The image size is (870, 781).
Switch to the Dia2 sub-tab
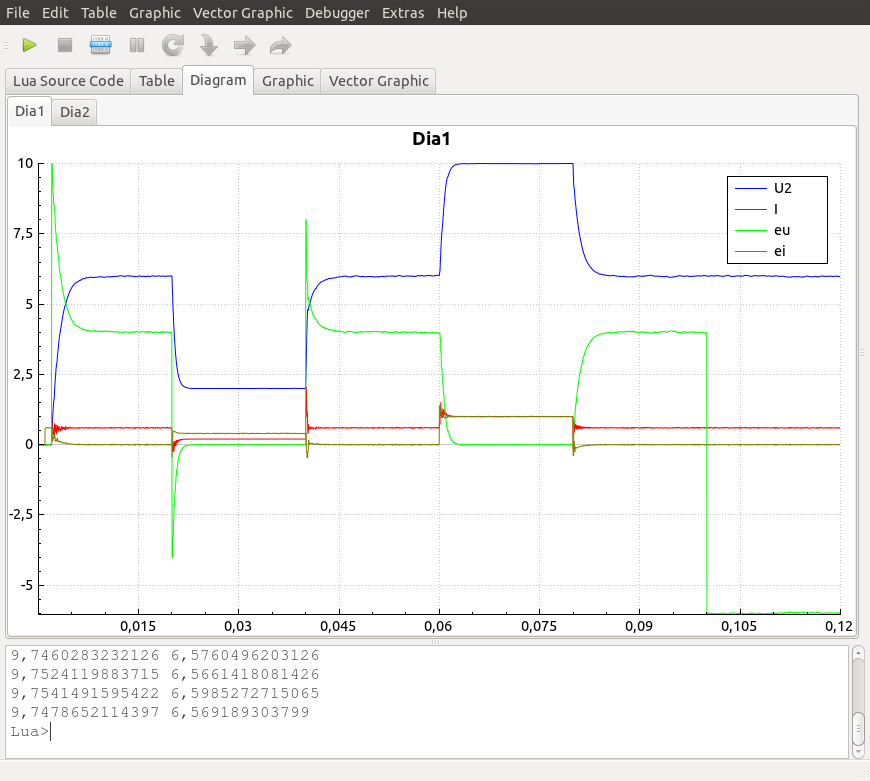coord(74,112)
